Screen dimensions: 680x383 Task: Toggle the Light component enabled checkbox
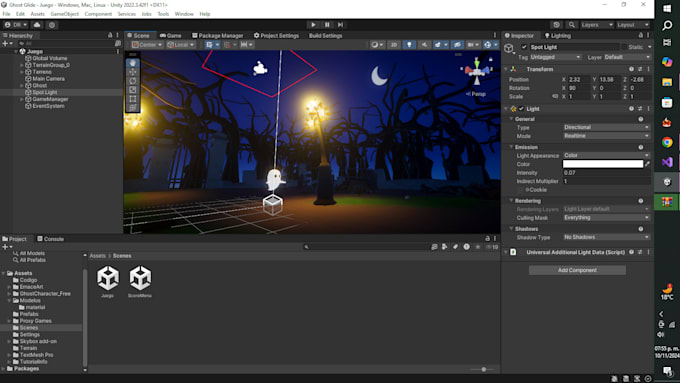coord(521,109)
